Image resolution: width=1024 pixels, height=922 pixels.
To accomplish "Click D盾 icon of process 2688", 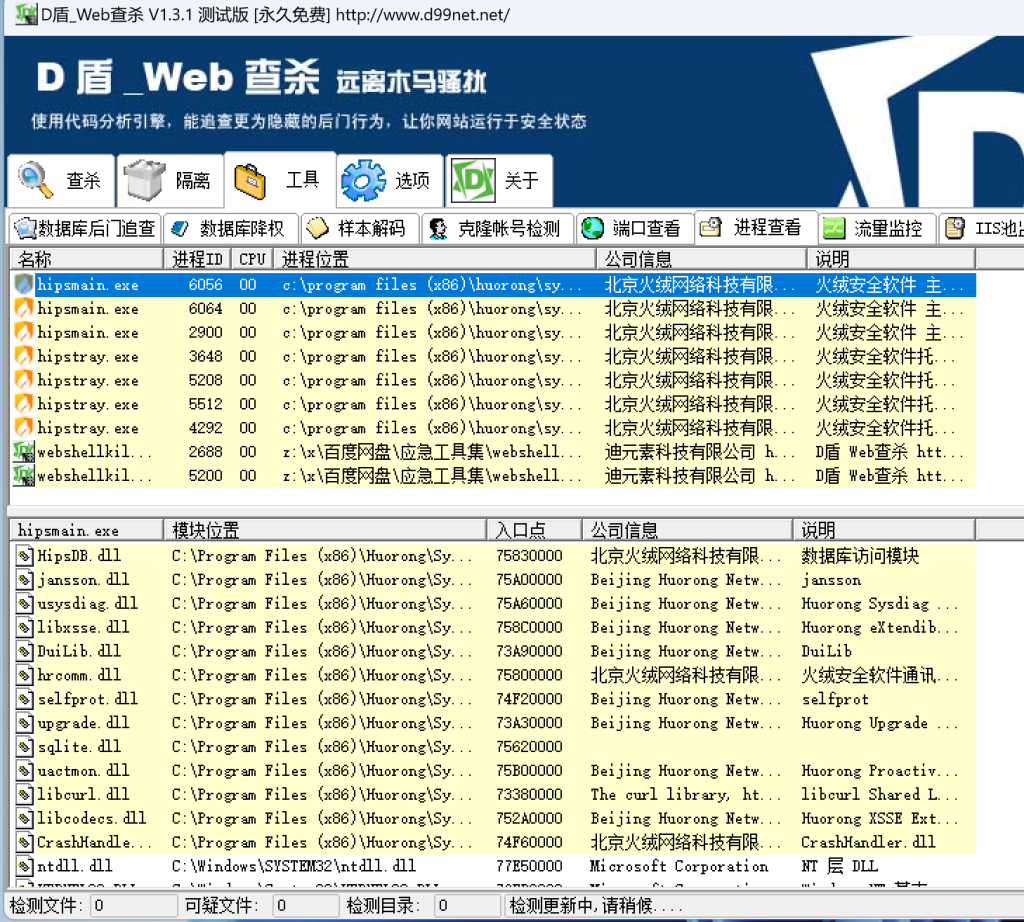I will [x=24, y=452].
